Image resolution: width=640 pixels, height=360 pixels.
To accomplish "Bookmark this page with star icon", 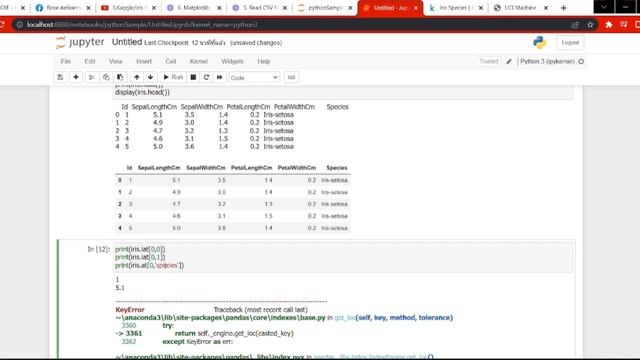I will [590, 24].
